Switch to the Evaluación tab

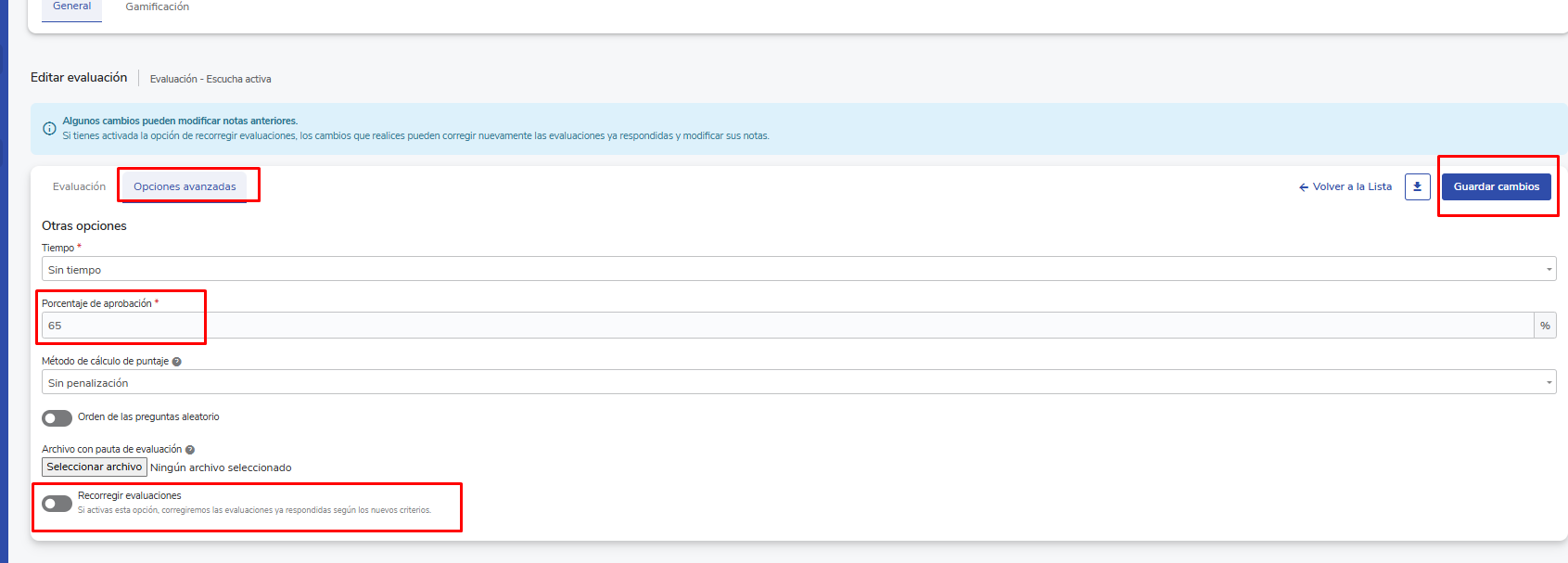[x=79, y=186]
